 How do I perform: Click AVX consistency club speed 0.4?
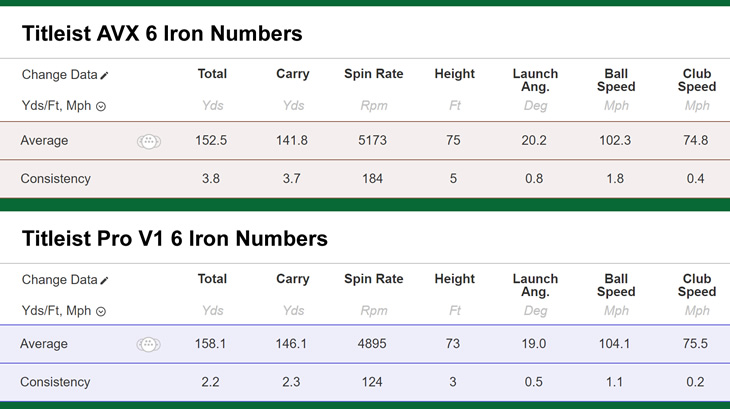[x=696, y=179]
